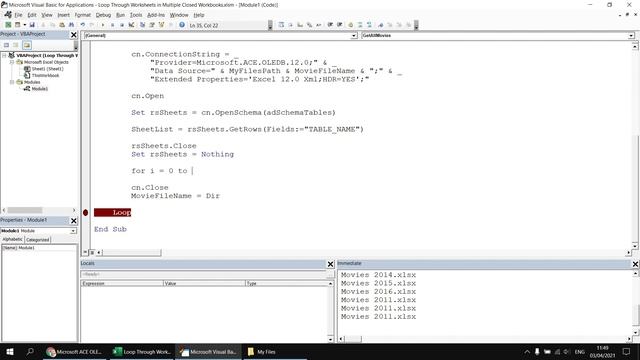This screenshot has height=360, width=640.
Task: Switch to the Alphabetic properties tab
Action: (x=13, y=240)
